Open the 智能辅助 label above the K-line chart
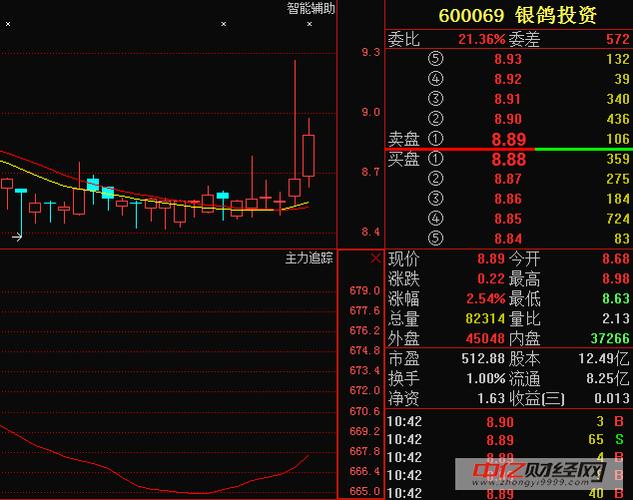 coord(311,8)
